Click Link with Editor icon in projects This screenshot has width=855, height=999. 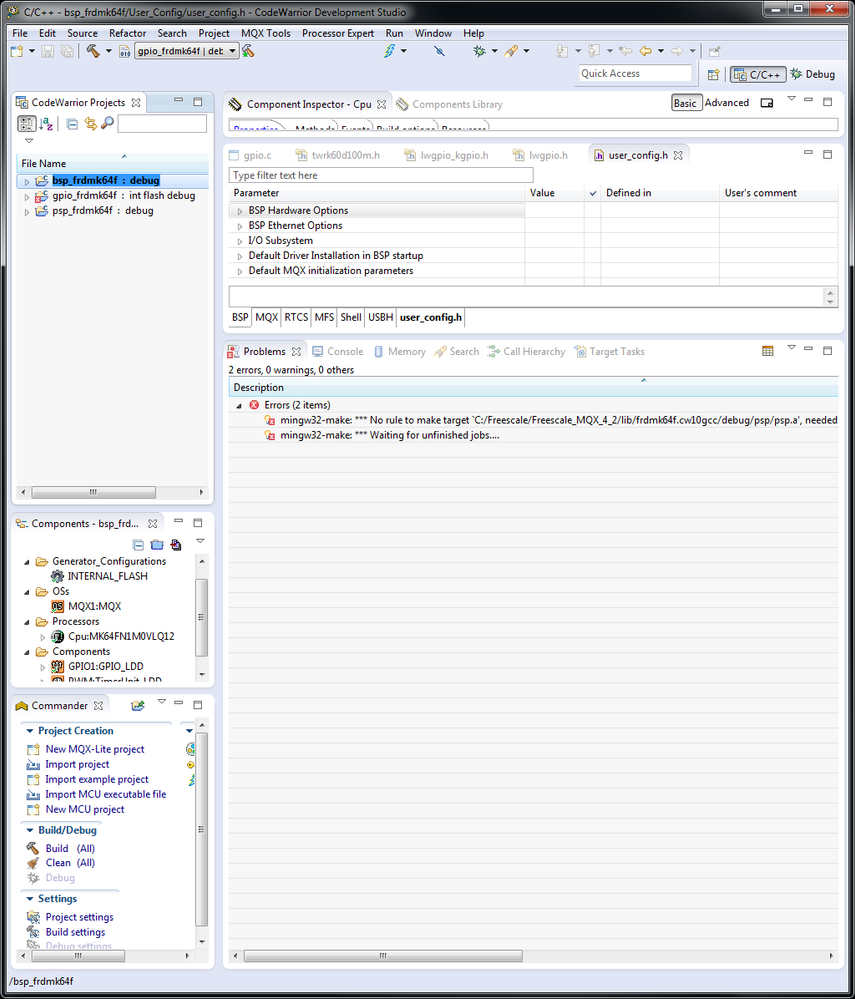tap(90, 124)
